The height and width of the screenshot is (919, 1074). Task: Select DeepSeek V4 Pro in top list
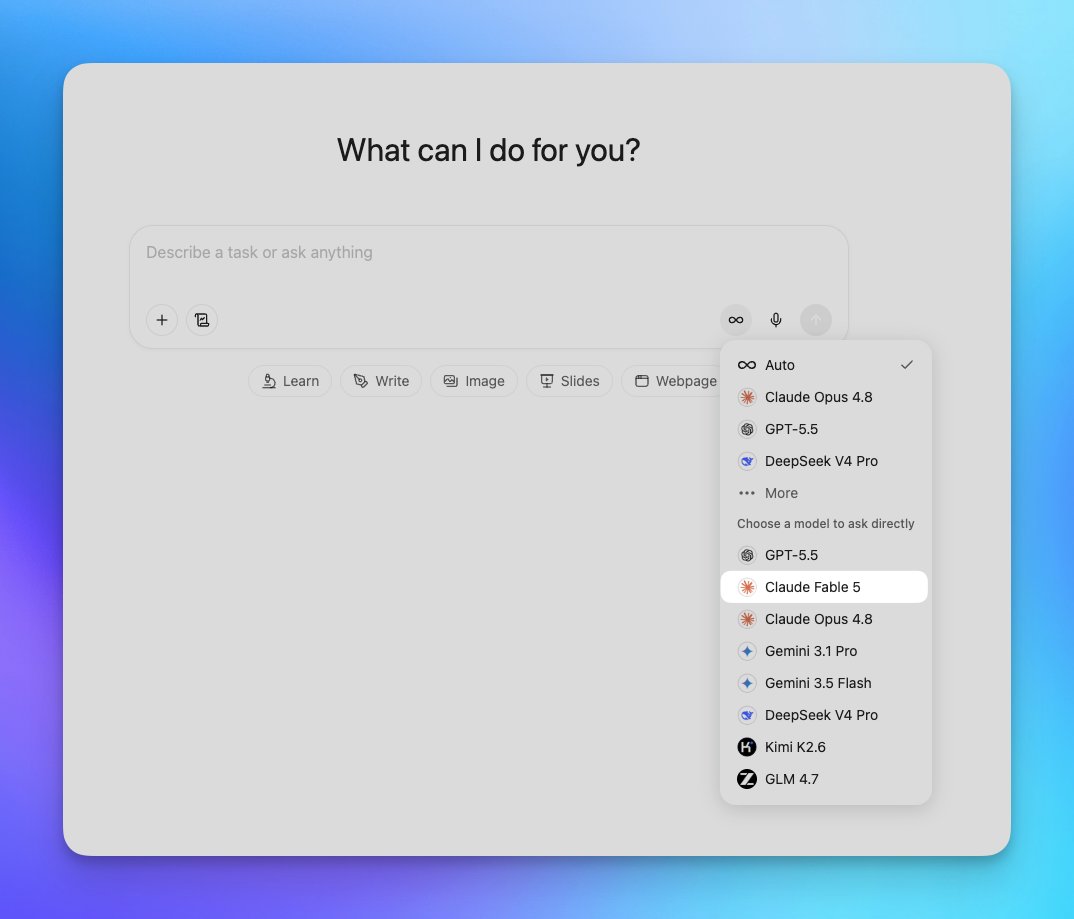[x=825, y=461]
